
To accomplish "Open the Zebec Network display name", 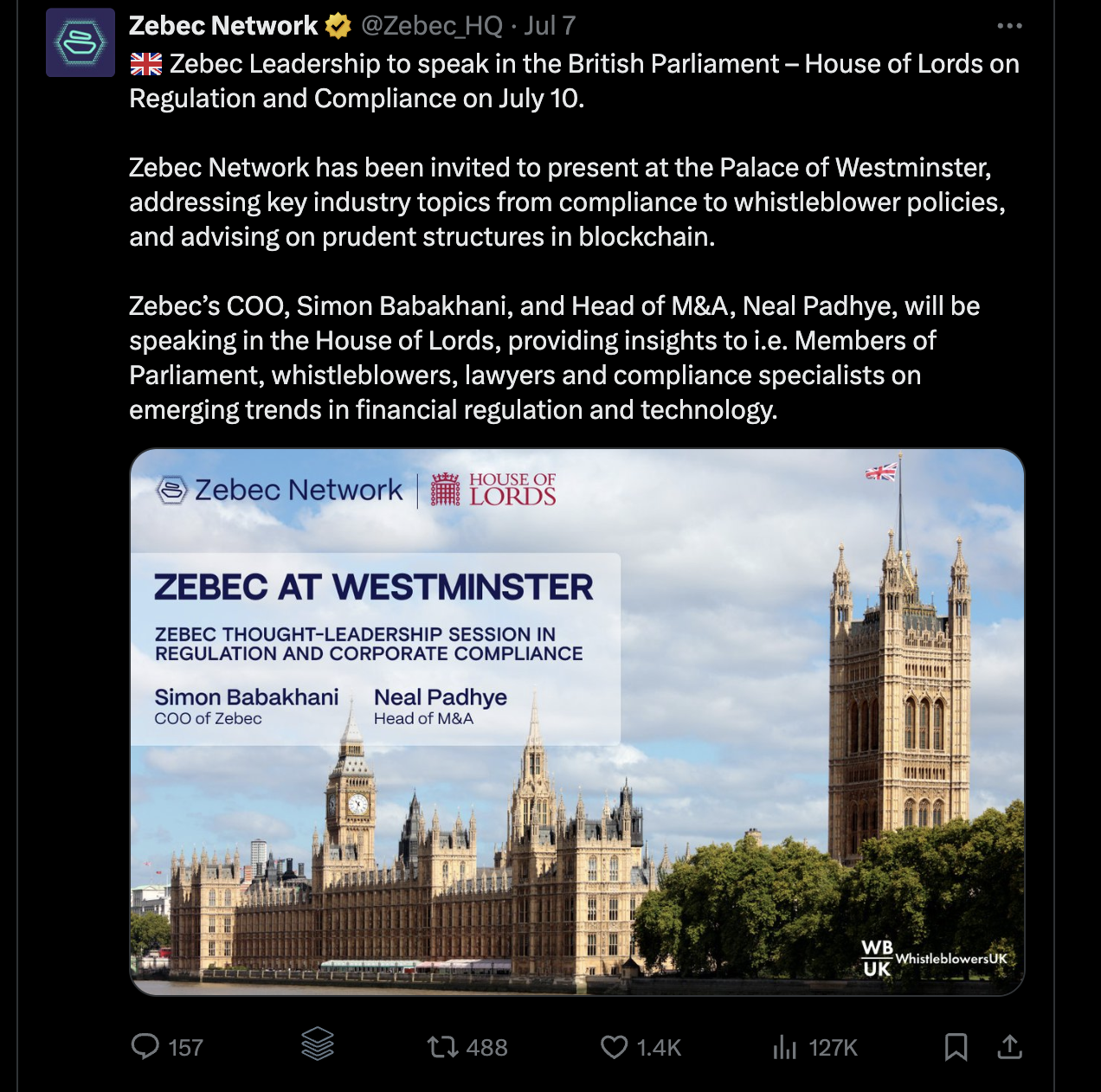I will pyautogui.click(x=223, y=26).
